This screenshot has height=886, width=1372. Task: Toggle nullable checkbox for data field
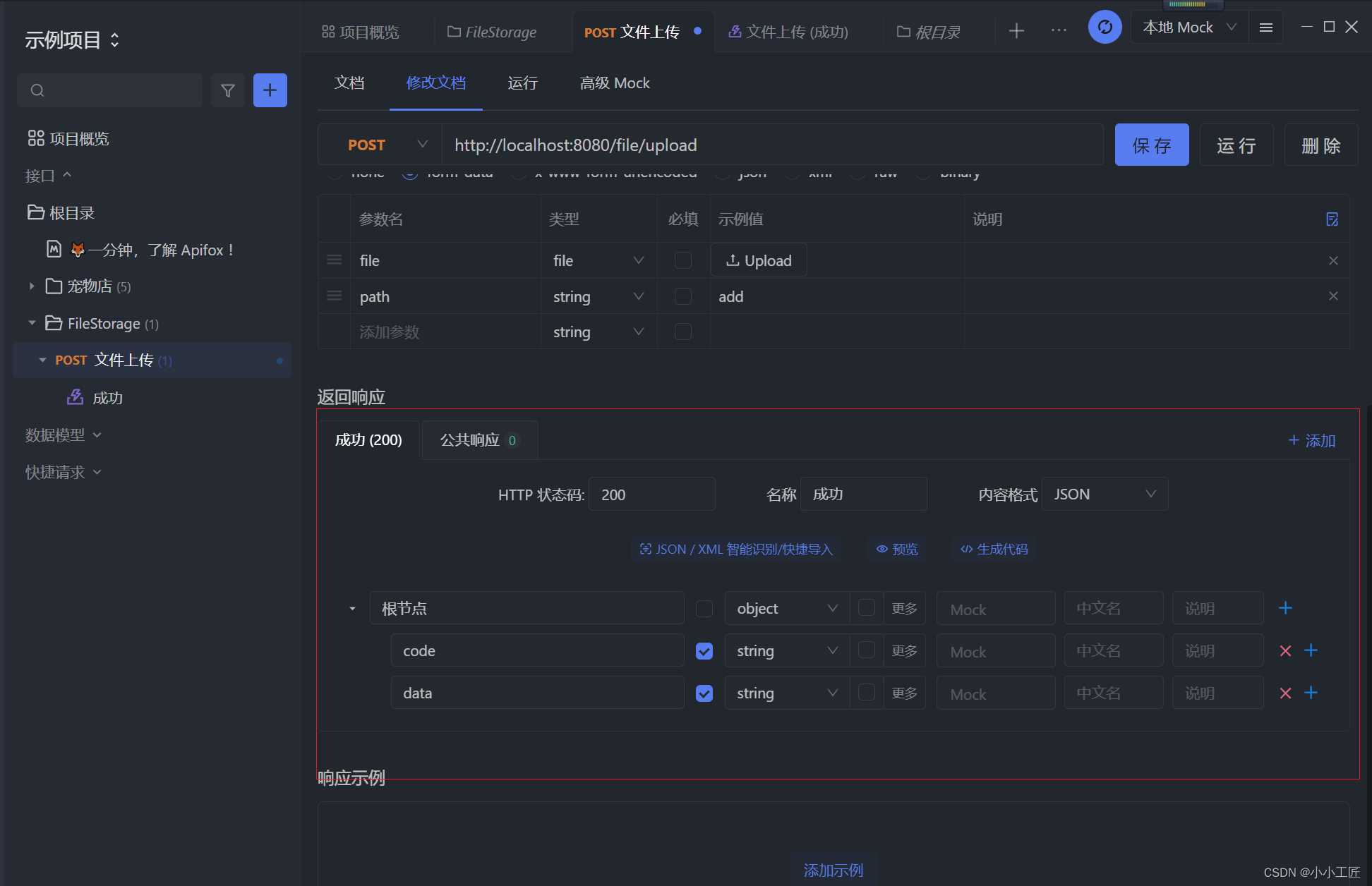(x=867, y=692)
